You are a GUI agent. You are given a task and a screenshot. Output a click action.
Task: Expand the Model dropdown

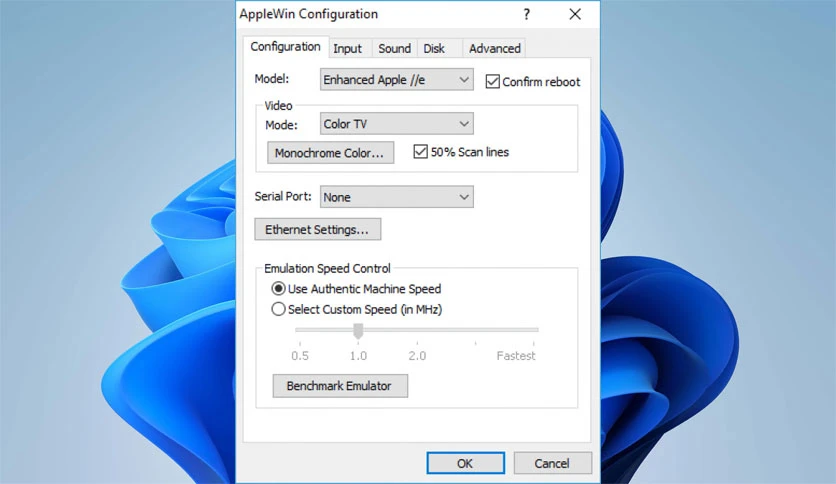(x=396, y=79)
